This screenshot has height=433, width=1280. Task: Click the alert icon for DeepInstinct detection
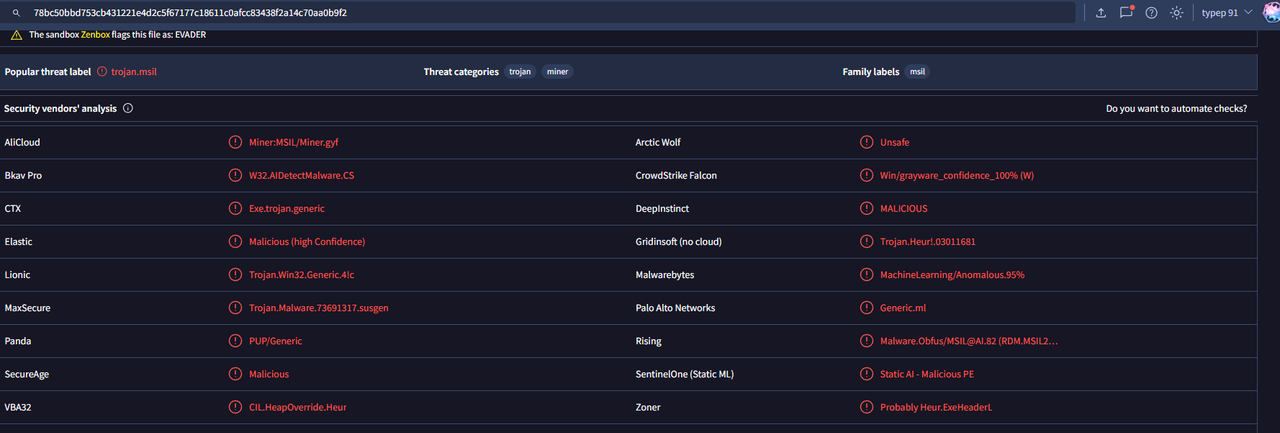pyautogui.click(x=866, y=208)
